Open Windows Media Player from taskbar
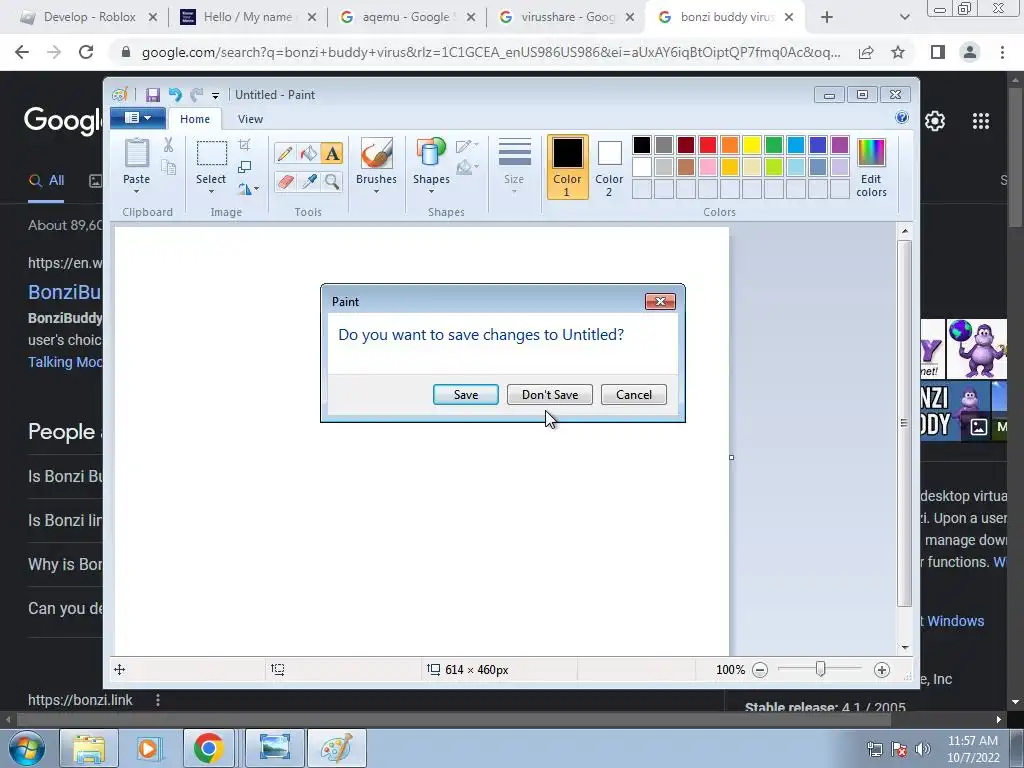The height and width of the screenshot is (768, 1024). tap(148, 748)
